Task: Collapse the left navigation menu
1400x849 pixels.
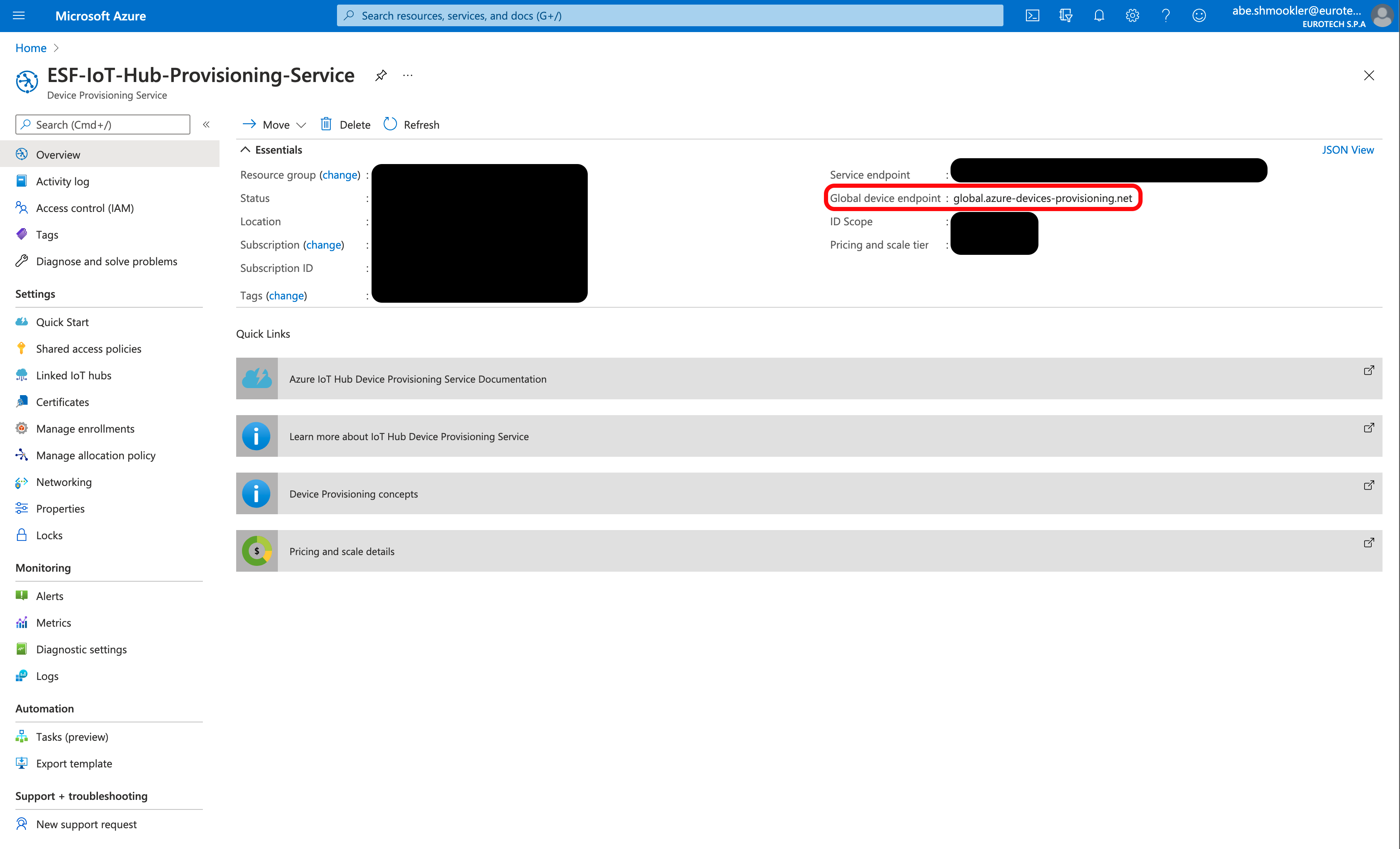Action: pos(206,124)
